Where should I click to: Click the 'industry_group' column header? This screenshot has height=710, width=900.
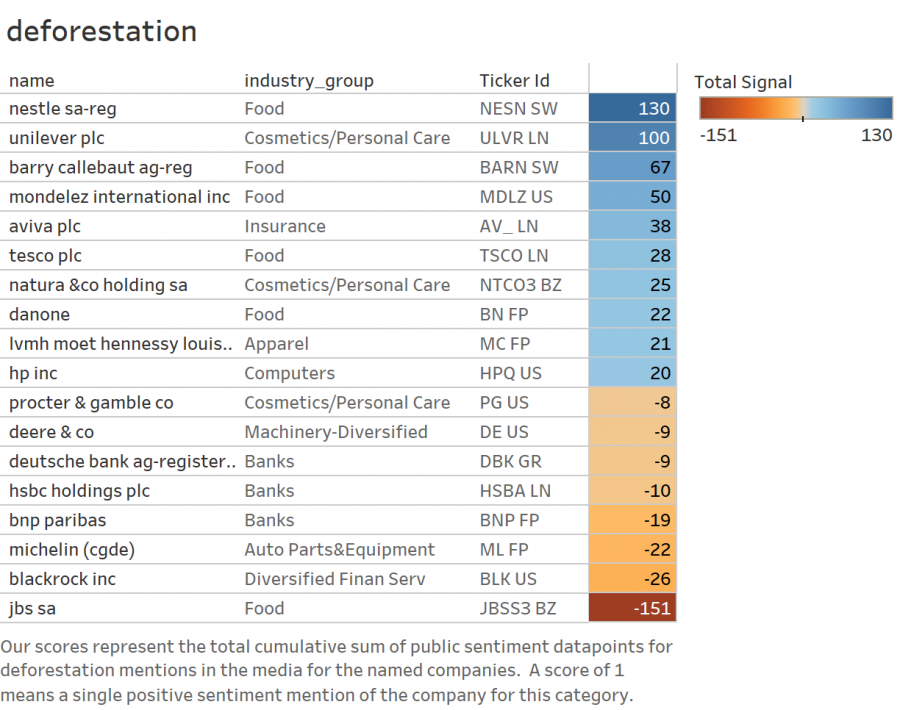coord(309,81)
